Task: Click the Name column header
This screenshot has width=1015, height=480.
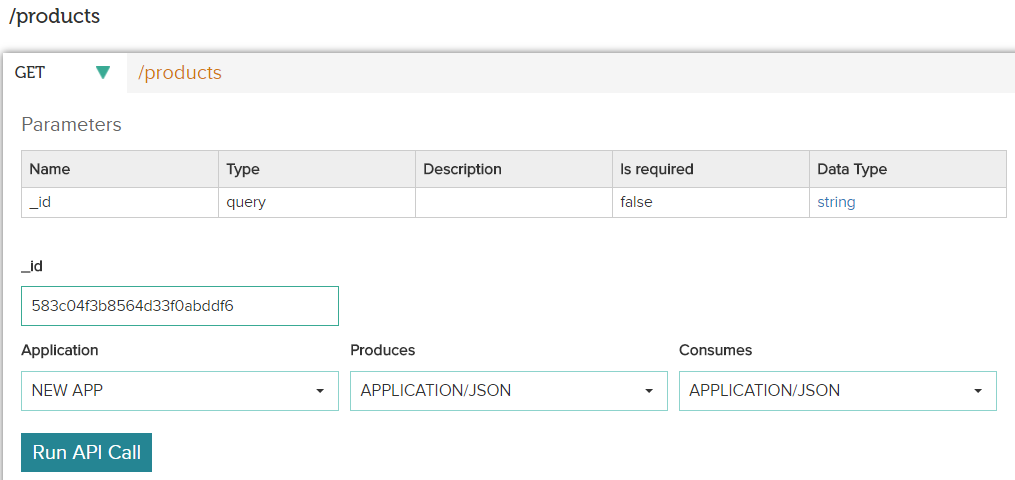Action: point(50,169)
